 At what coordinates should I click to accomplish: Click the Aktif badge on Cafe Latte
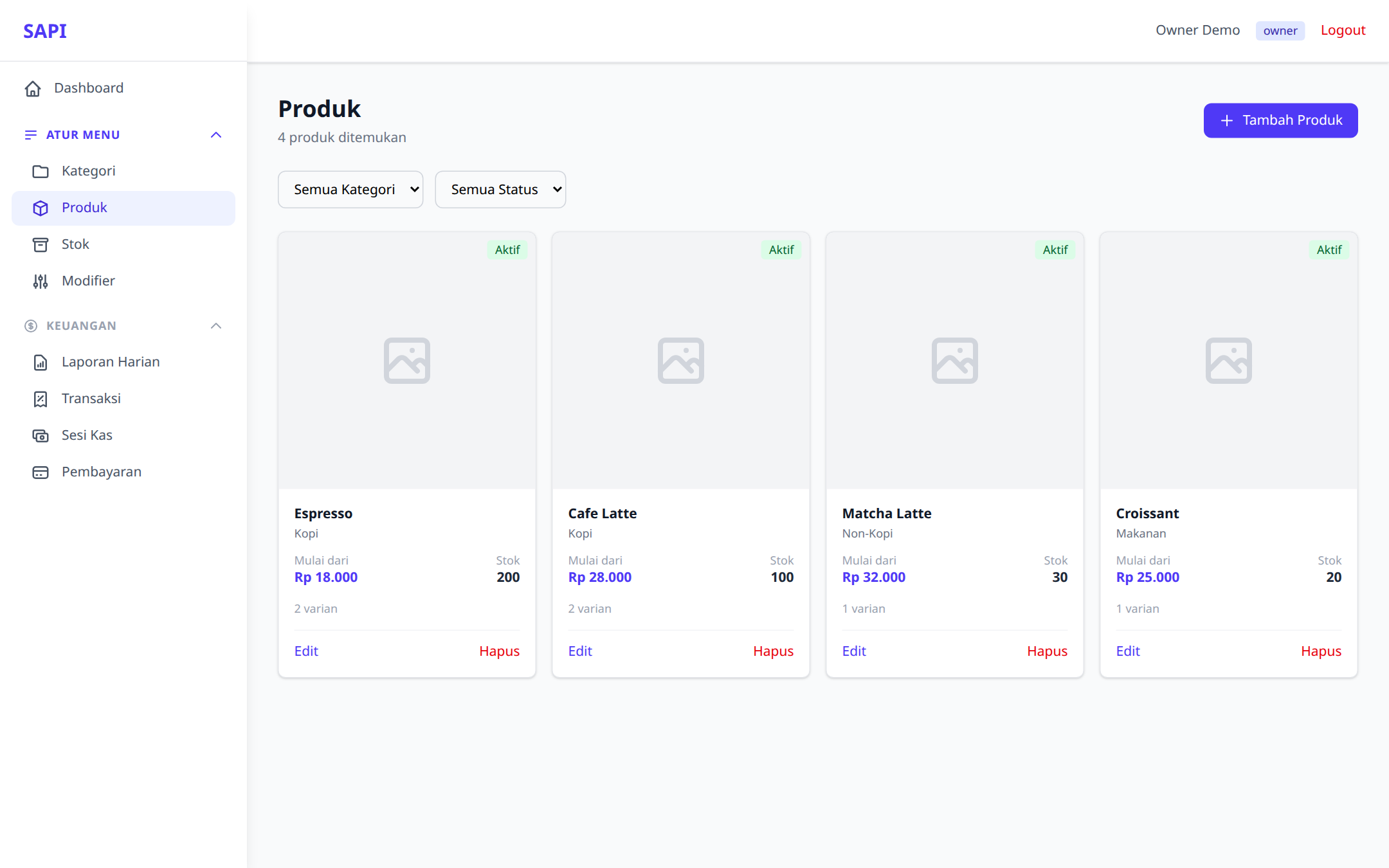click(781, 250)
